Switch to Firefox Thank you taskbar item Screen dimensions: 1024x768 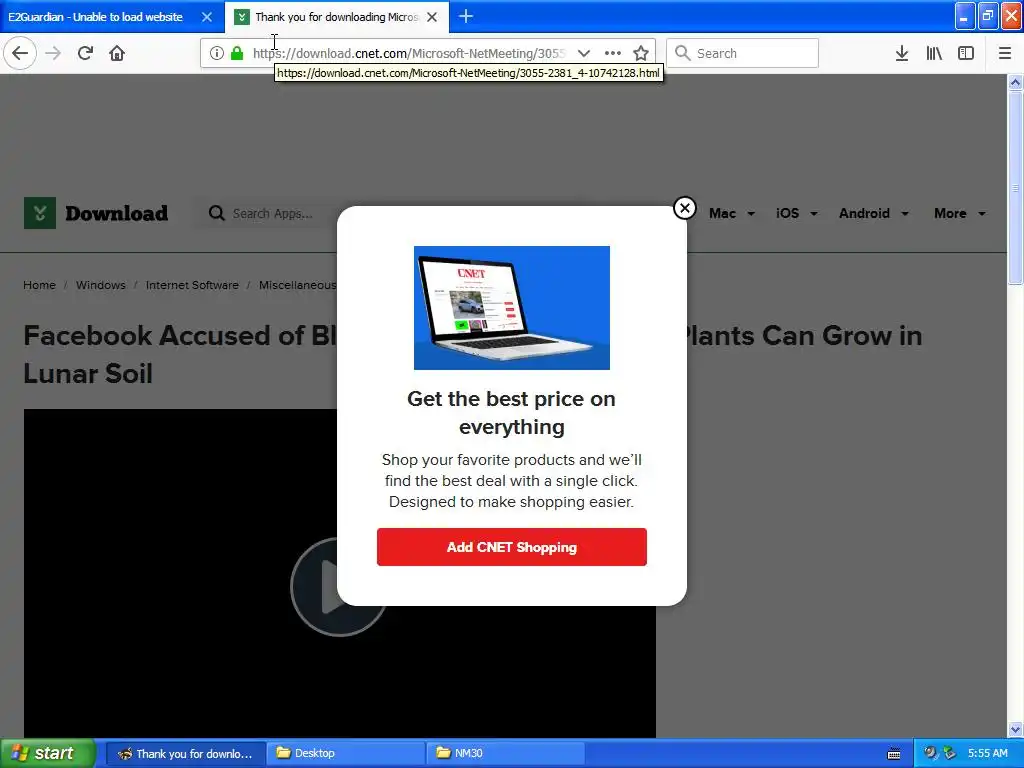point(185,753)
